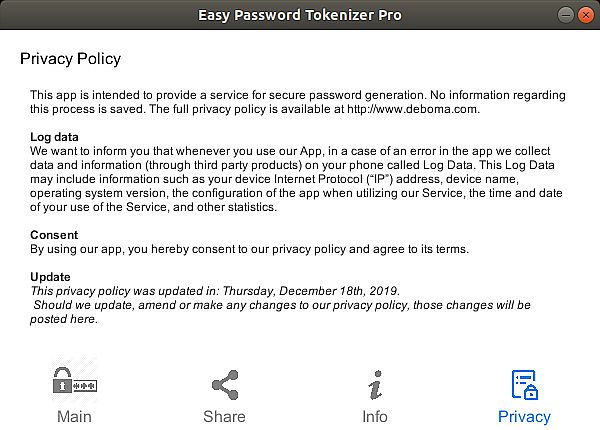Open the Info tab label
Viewport: 600px width, 430px height.
click(375, 416)
